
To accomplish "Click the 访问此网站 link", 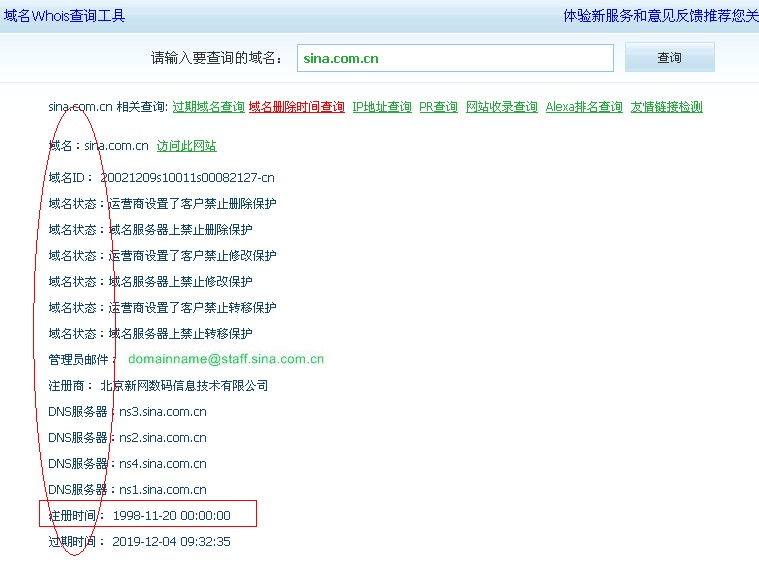I will coord(186,146).
